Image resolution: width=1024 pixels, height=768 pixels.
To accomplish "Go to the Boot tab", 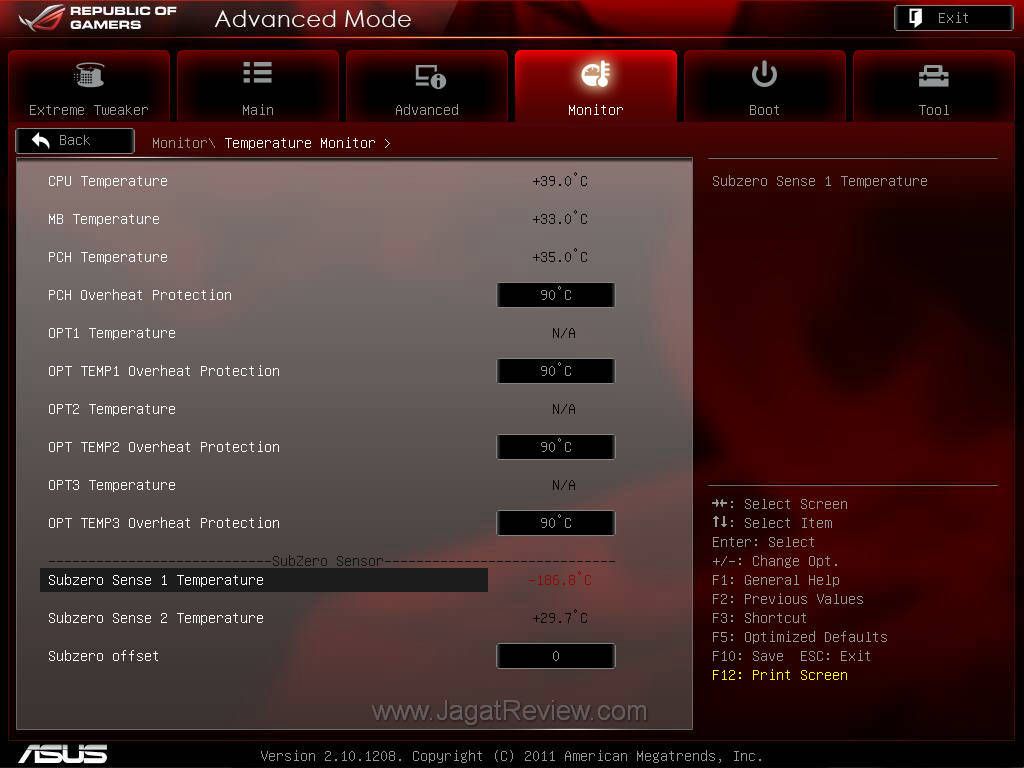I will tap(765, 86).
